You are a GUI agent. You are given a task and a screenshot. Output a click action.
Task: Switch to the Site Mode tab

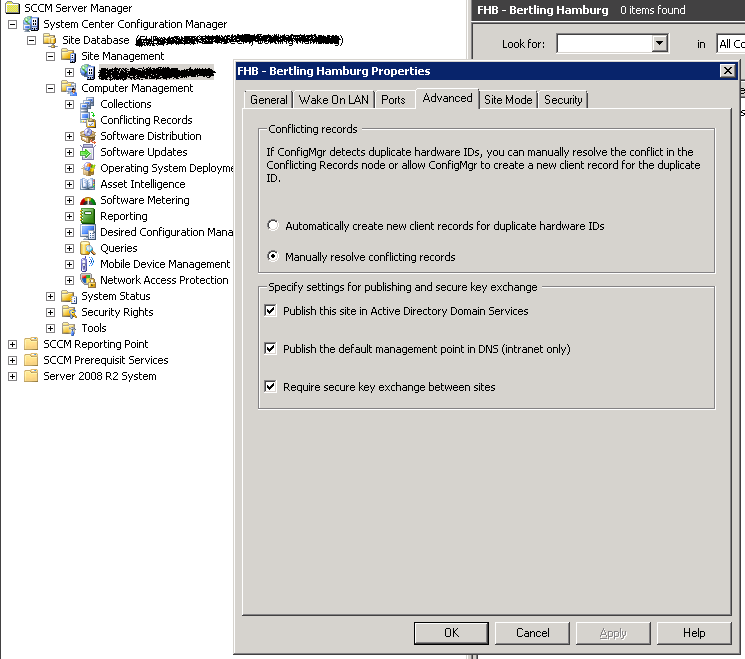(x=508, y=100)
